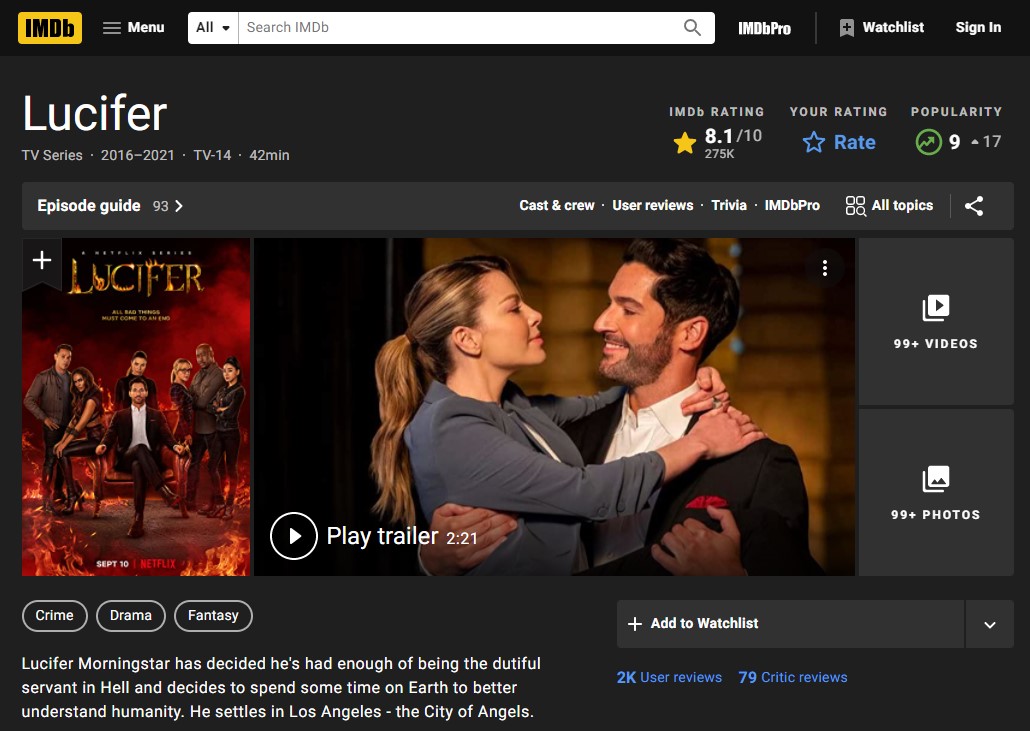This screenshot has width=1030, height=731.
Task: Click Add to Watchlist button
Action: point(790,623)
